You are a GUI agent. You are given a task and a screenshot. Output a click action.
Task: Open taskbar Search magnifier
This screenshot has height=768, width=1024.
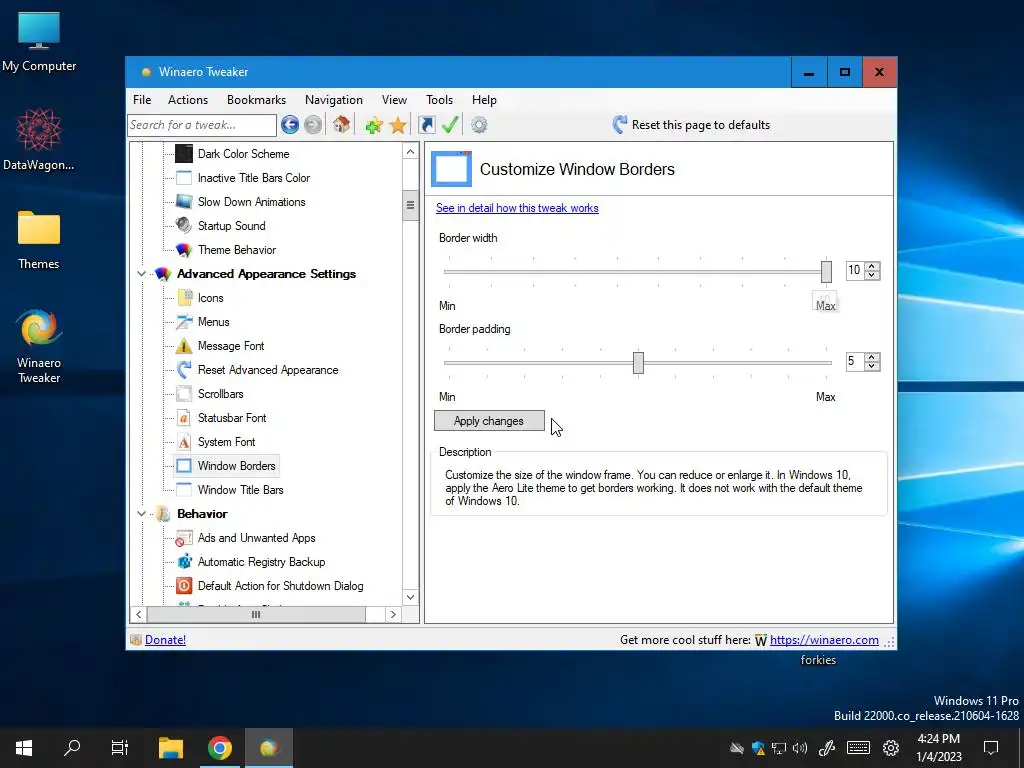[x=72, y=748]
